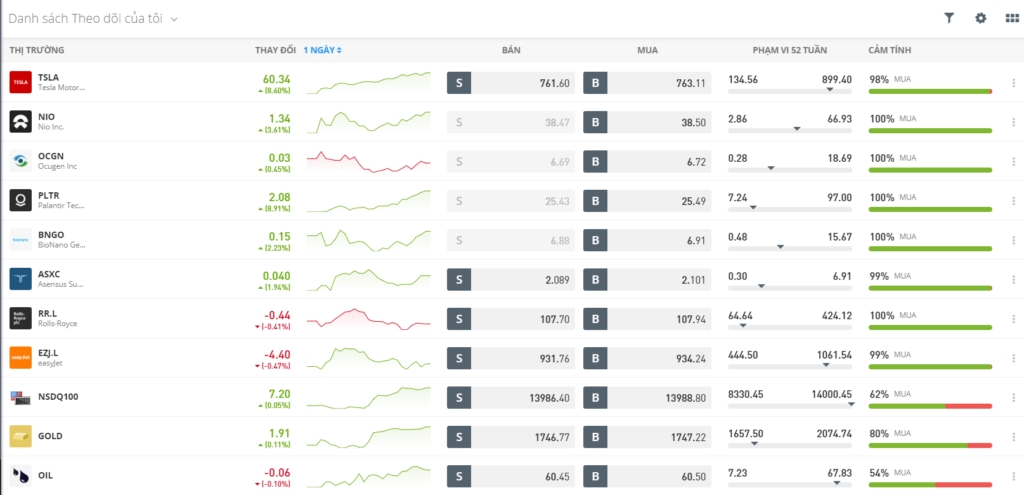Viewport: 1024px width, 495px height.
Task: Click GOLD 52-week high 2074.74
Action: pos(834,434)
